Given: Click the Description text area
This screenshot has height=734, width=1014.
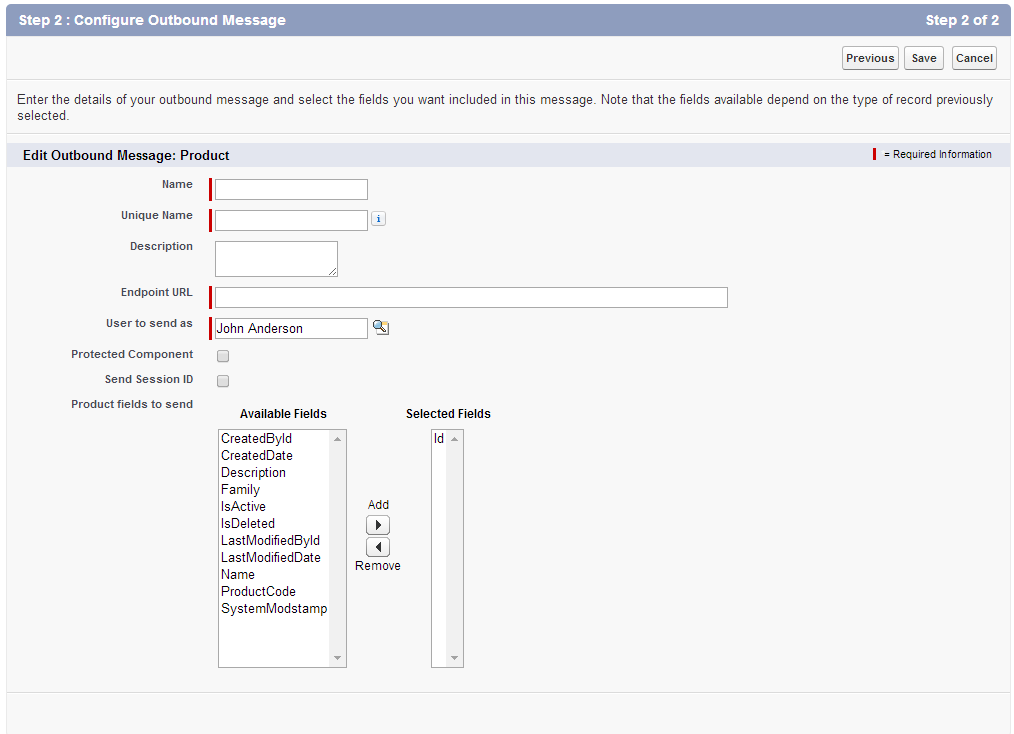Looking at the screenshot, I should pyautogui.click(x=276, y=259).
